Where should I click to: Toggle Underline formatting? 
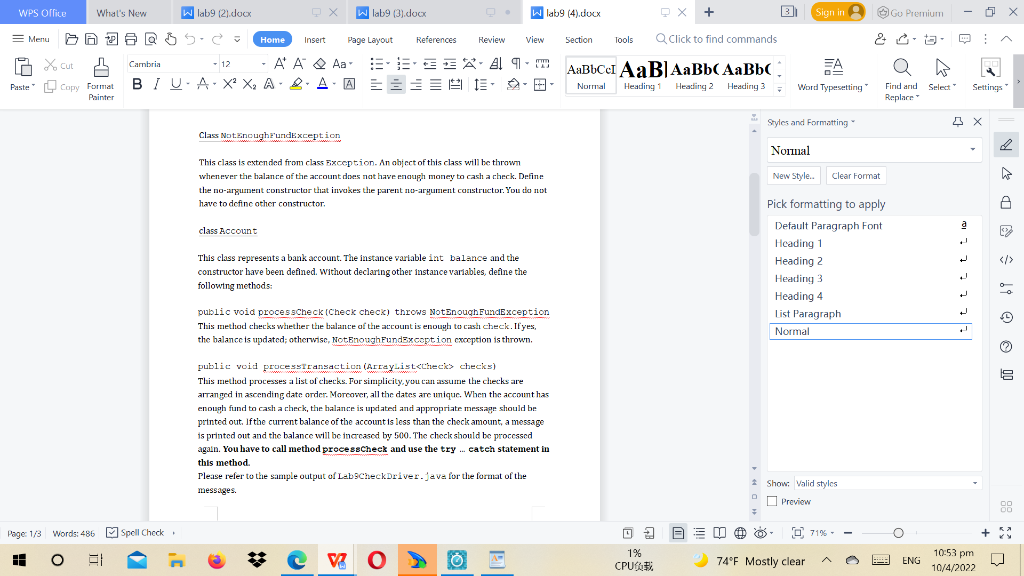coord(175,84)
